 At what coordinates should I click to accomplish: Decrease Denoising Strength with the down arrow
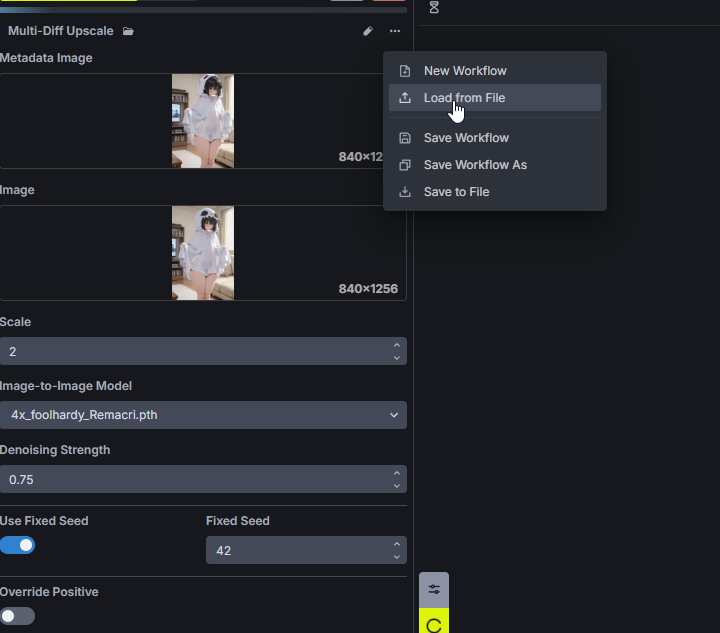pyautogui.click(x=397, y=486)
